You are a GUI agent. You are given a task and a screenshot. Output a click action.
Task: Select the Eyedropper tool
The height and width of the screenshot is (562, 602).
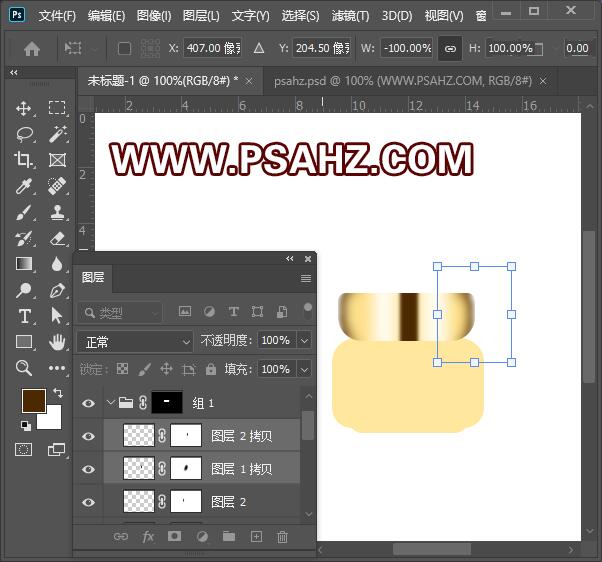click(23, 186)
